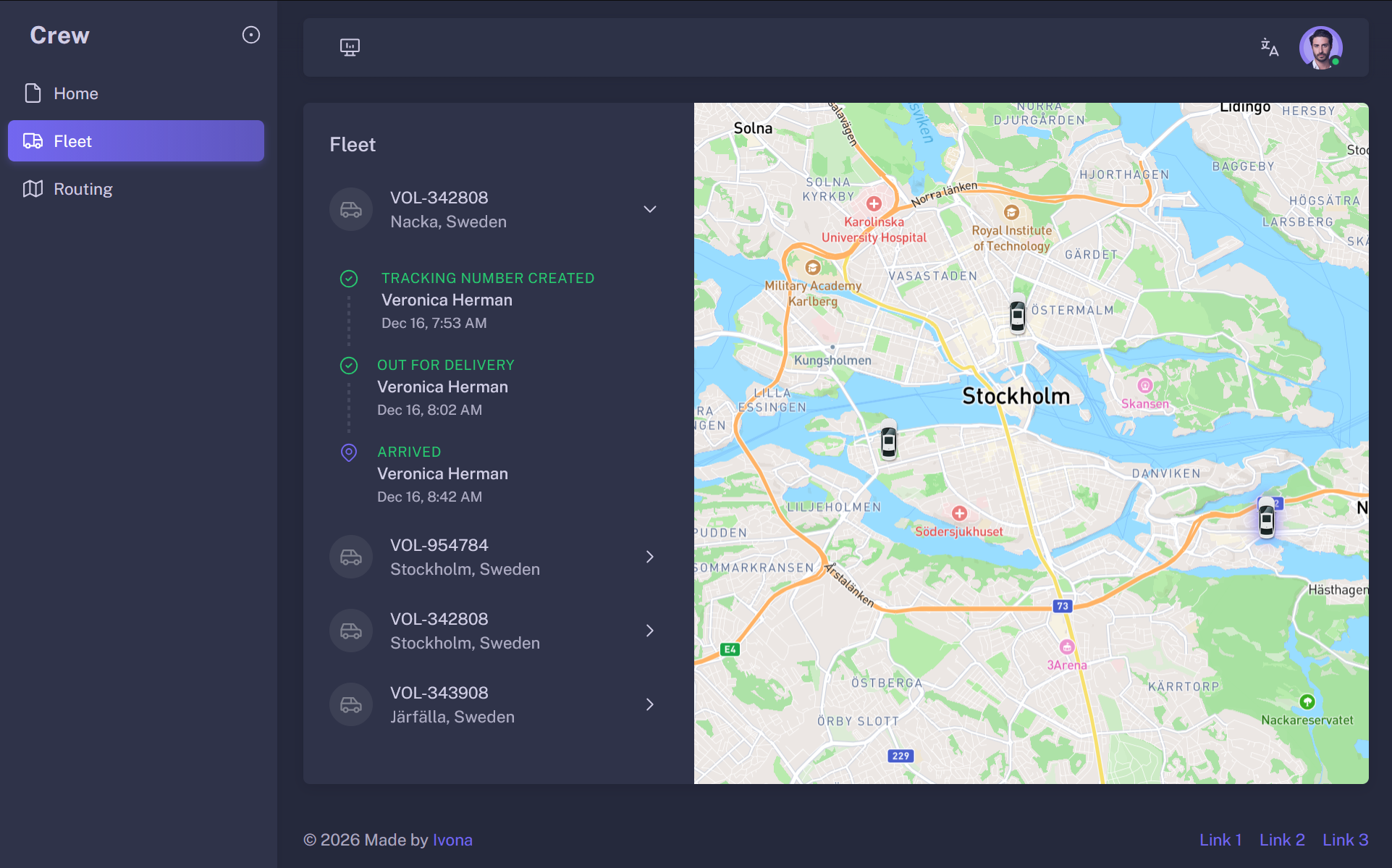Viewport: 1392px width, 868px height.
Task: Open the Ivona link in the footer
Action: [452, 840]
